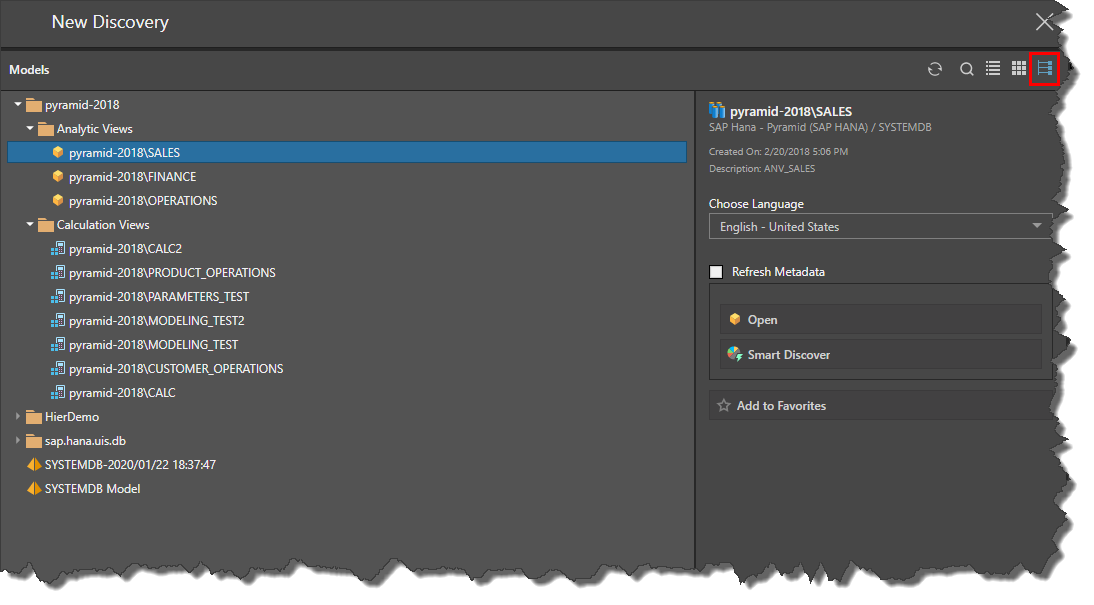1094x605 pixels.
Task: Click the Choose Language label
Action: [x=756, y=204]
